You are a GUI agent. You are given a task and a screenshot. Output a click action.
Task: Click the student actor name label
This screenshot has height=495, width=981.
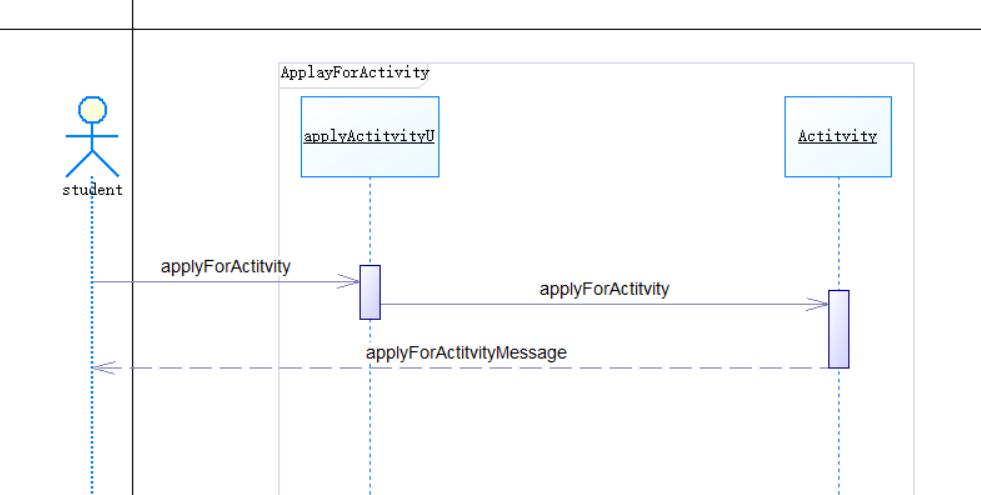tap(92, 190)
